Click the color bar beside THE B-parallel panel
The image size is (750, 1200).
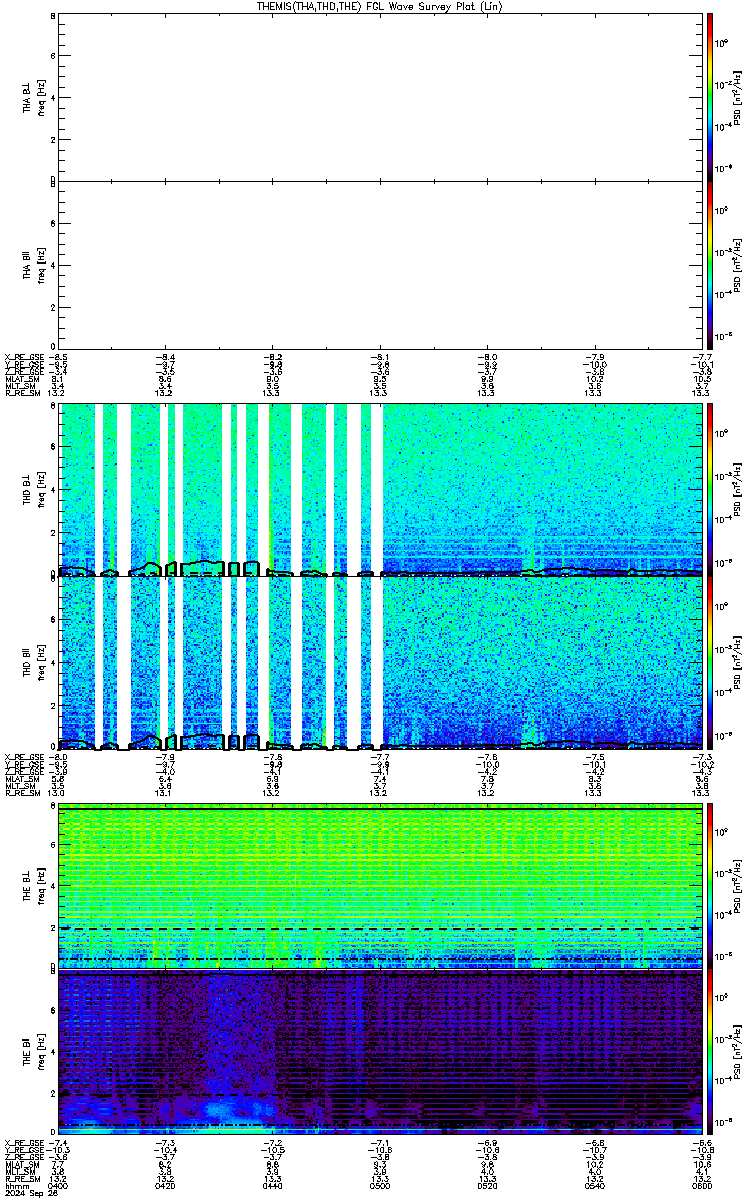click(x=710, y=1052)
